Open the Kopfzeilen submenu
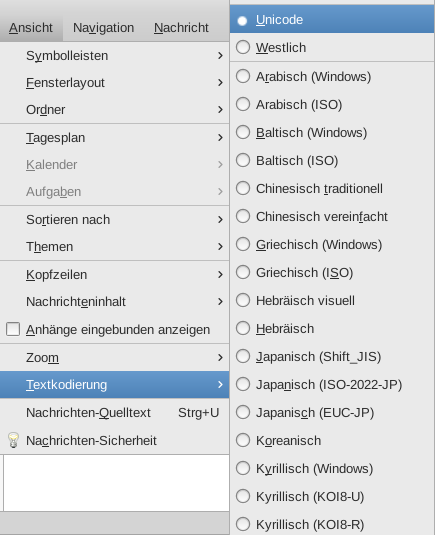The image size is (435, 535). tap(114, 274)
